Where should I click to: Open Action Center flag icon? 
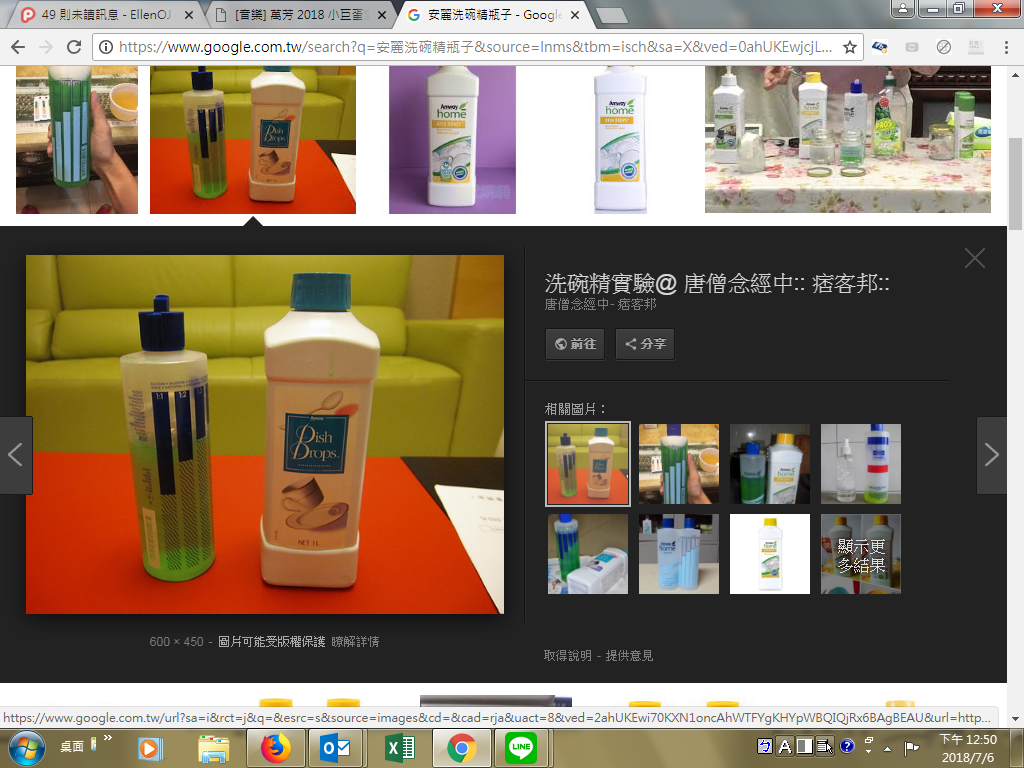[x=912, y=748]
